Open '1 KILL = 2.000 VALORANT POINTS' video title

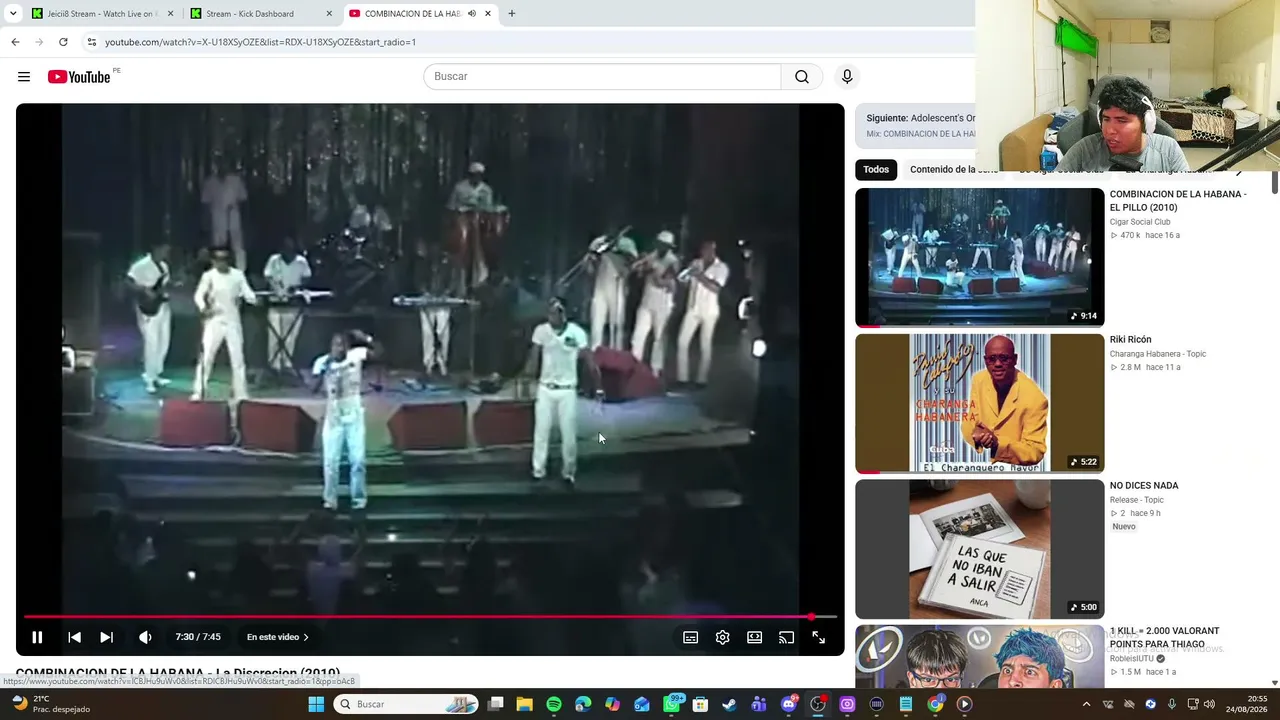point(1164,638)
